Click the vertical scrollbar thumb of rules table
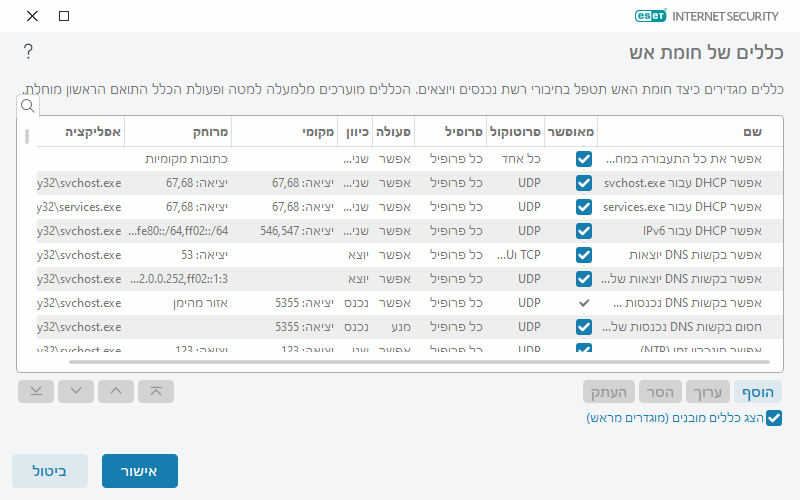Image resolution: width=800 pixels, height=500 pixels. tap(27, 136)
